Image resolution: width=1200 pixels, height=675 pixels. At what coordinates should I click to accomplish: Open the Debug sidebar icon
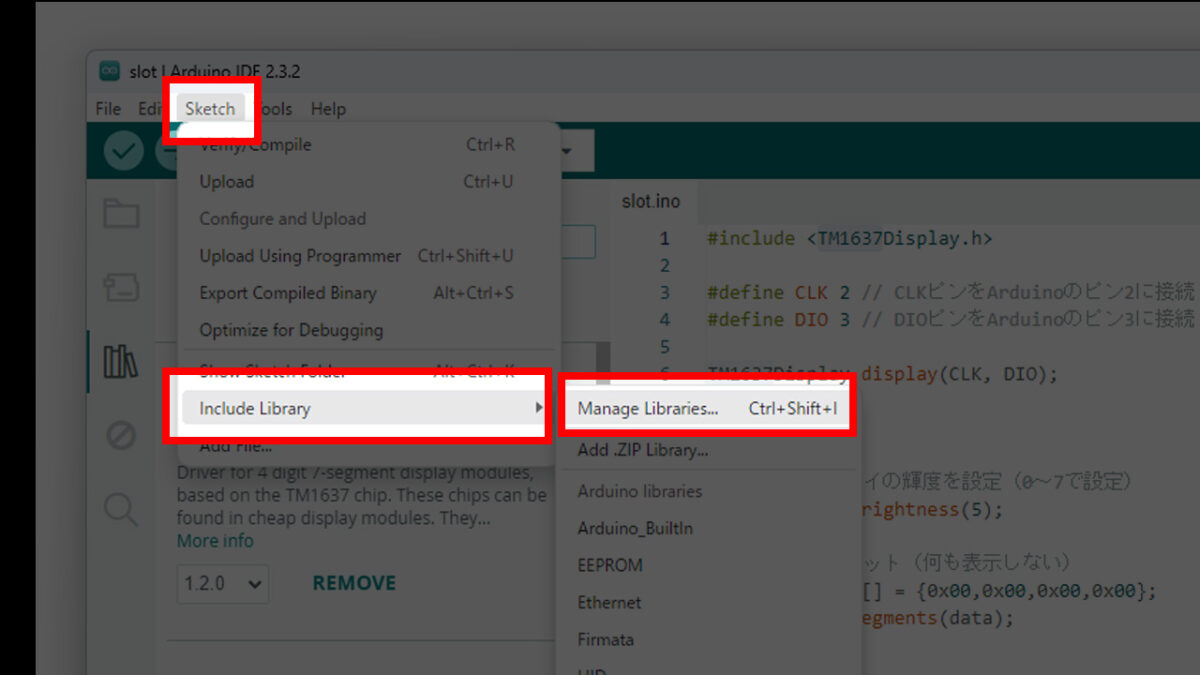(x=121, y=436)
